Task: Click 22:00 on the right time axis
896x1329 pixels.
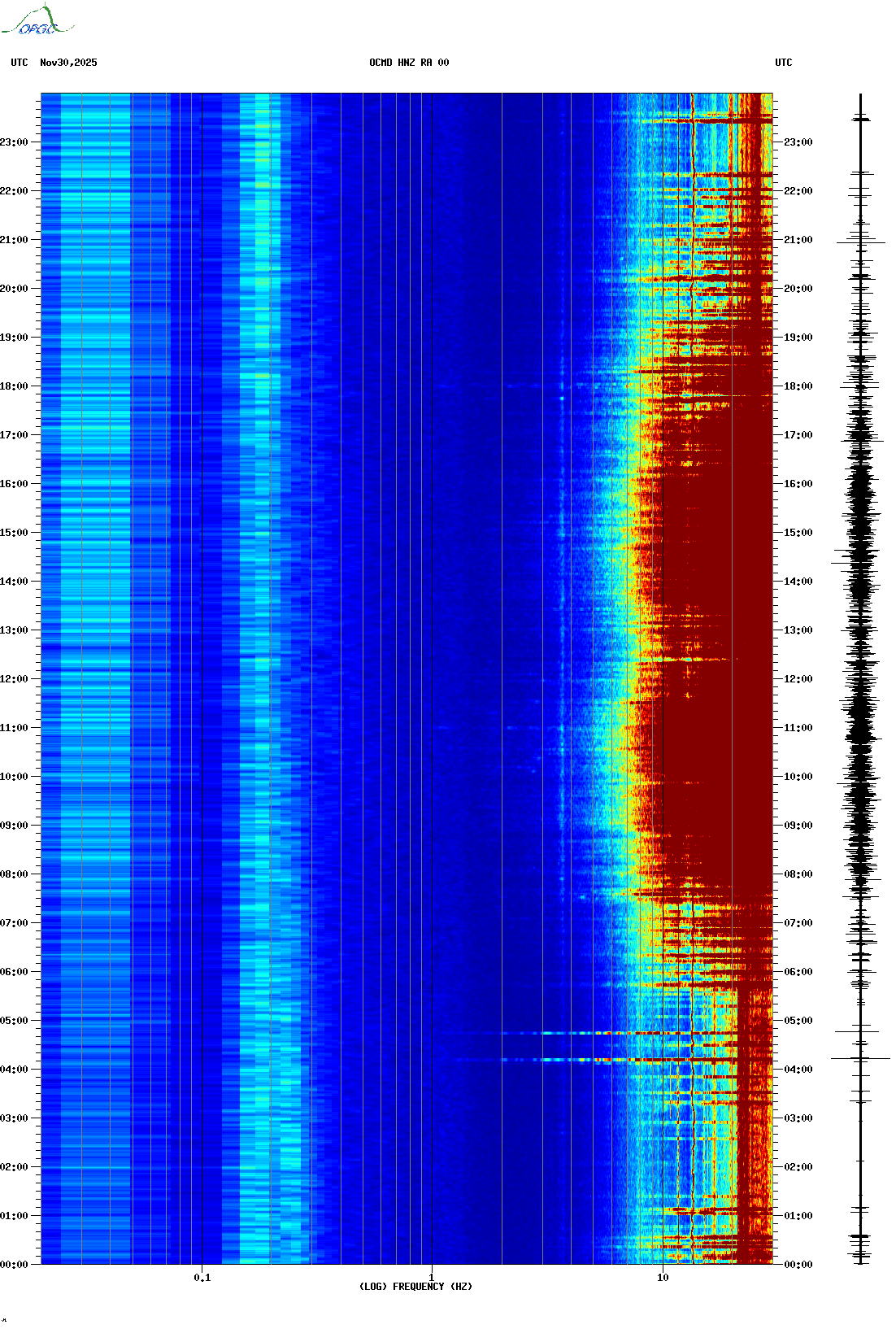Action: pos(798,191)
